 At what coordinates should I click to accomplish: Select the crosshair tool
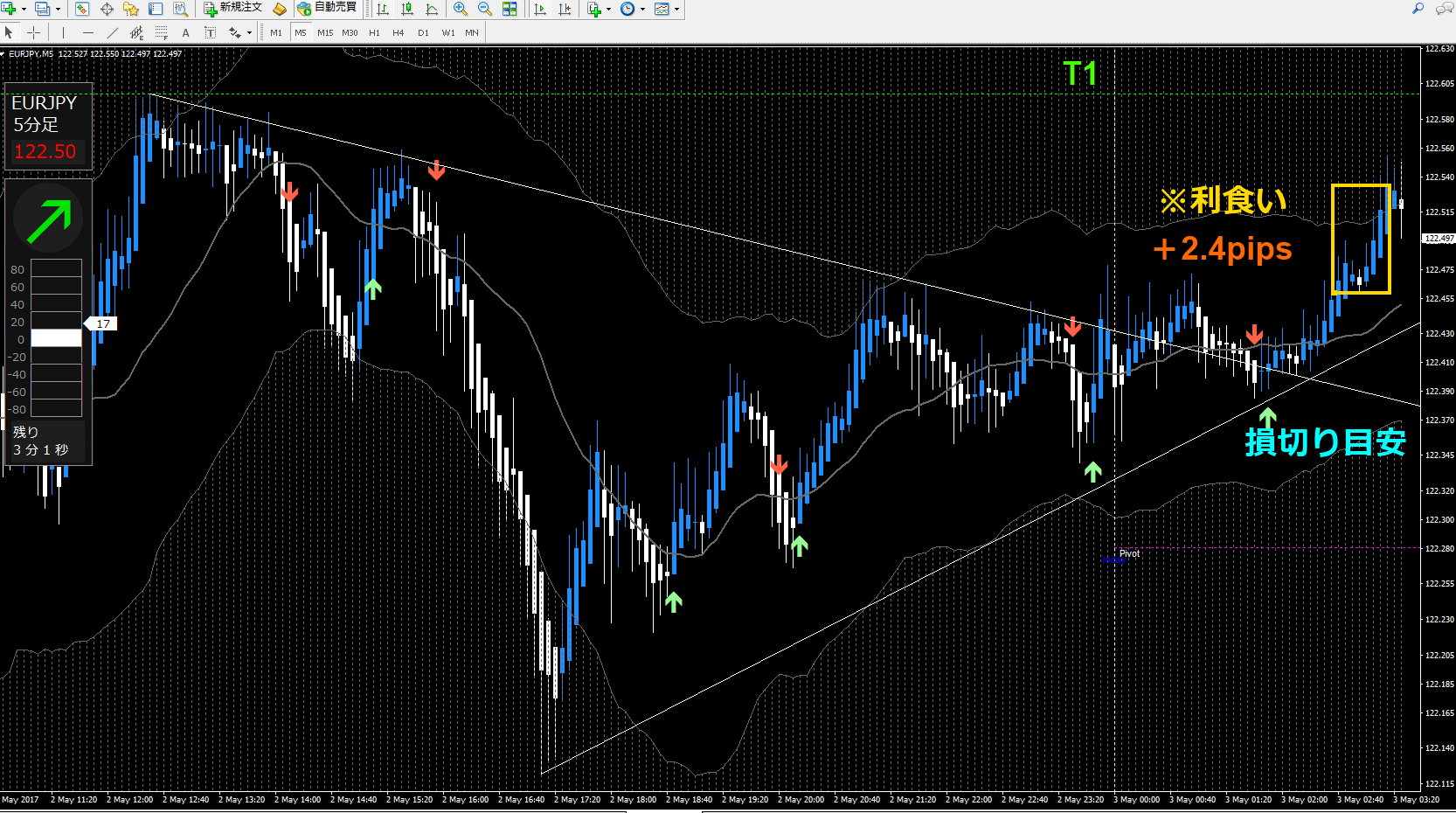coord(33,32)
